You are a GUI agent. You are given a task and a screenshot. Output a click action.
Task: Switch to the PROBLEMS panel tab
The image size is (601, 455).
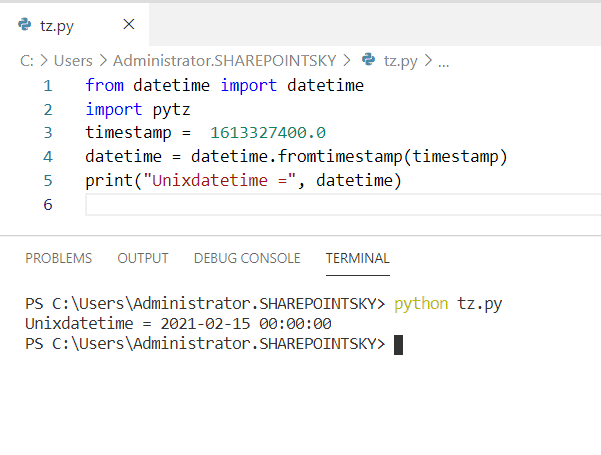59,258
